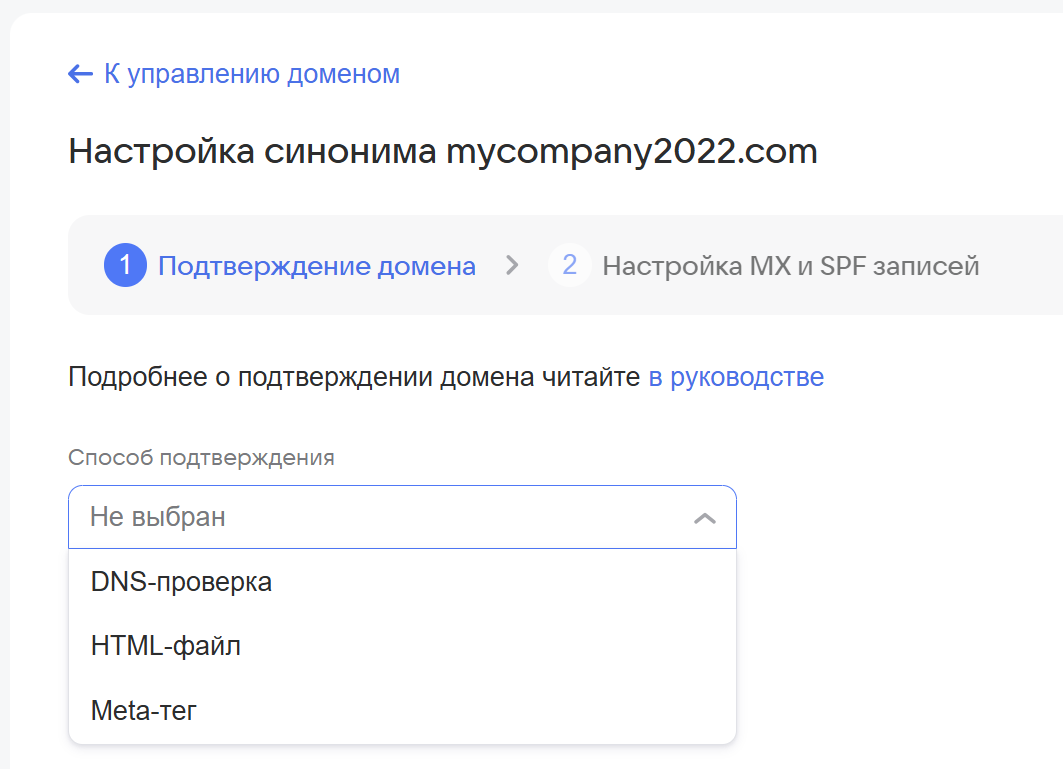Click the chevron separator between the steps
Screen dimensions: 1063x769
512,266
